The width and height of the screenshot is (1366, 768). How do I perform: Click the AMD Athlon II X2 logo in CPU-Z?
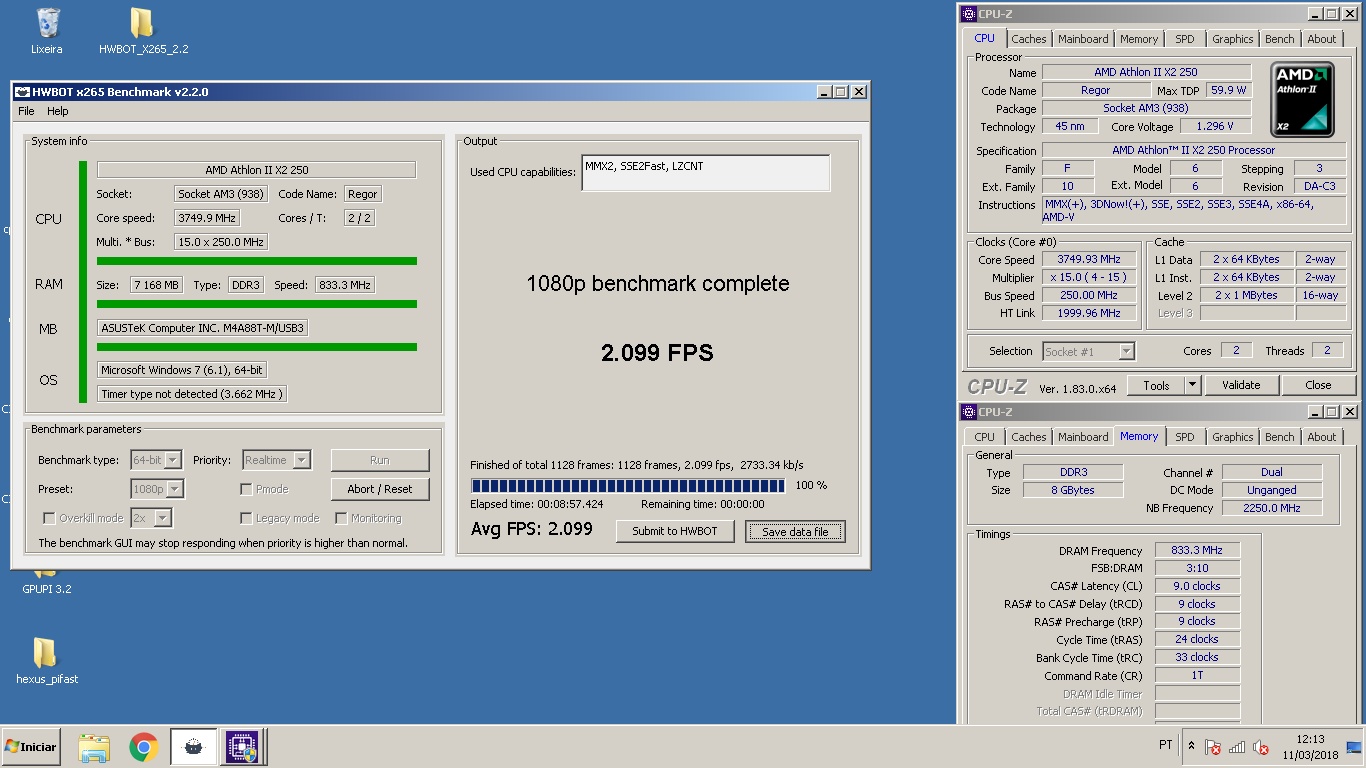coord(1302,99)
